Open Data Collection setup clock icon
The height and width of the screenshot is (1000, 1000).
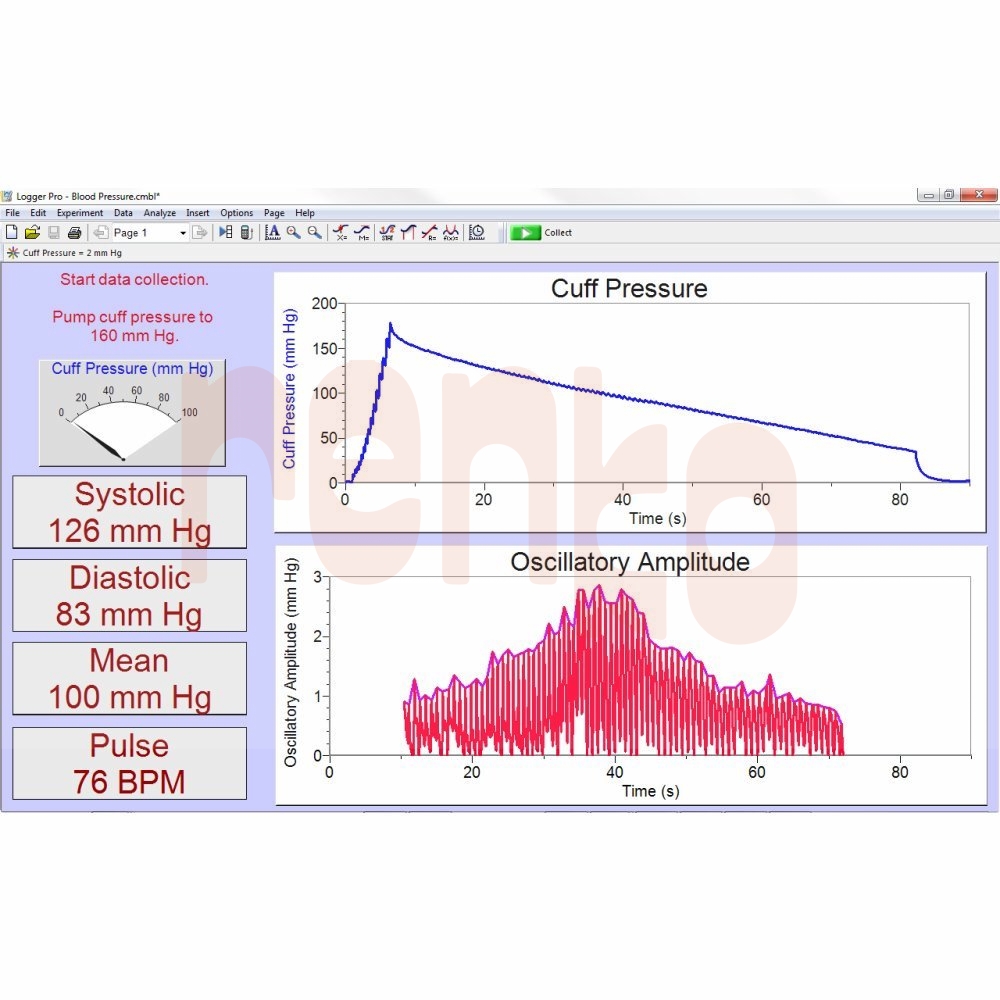[x=477, y=232]
